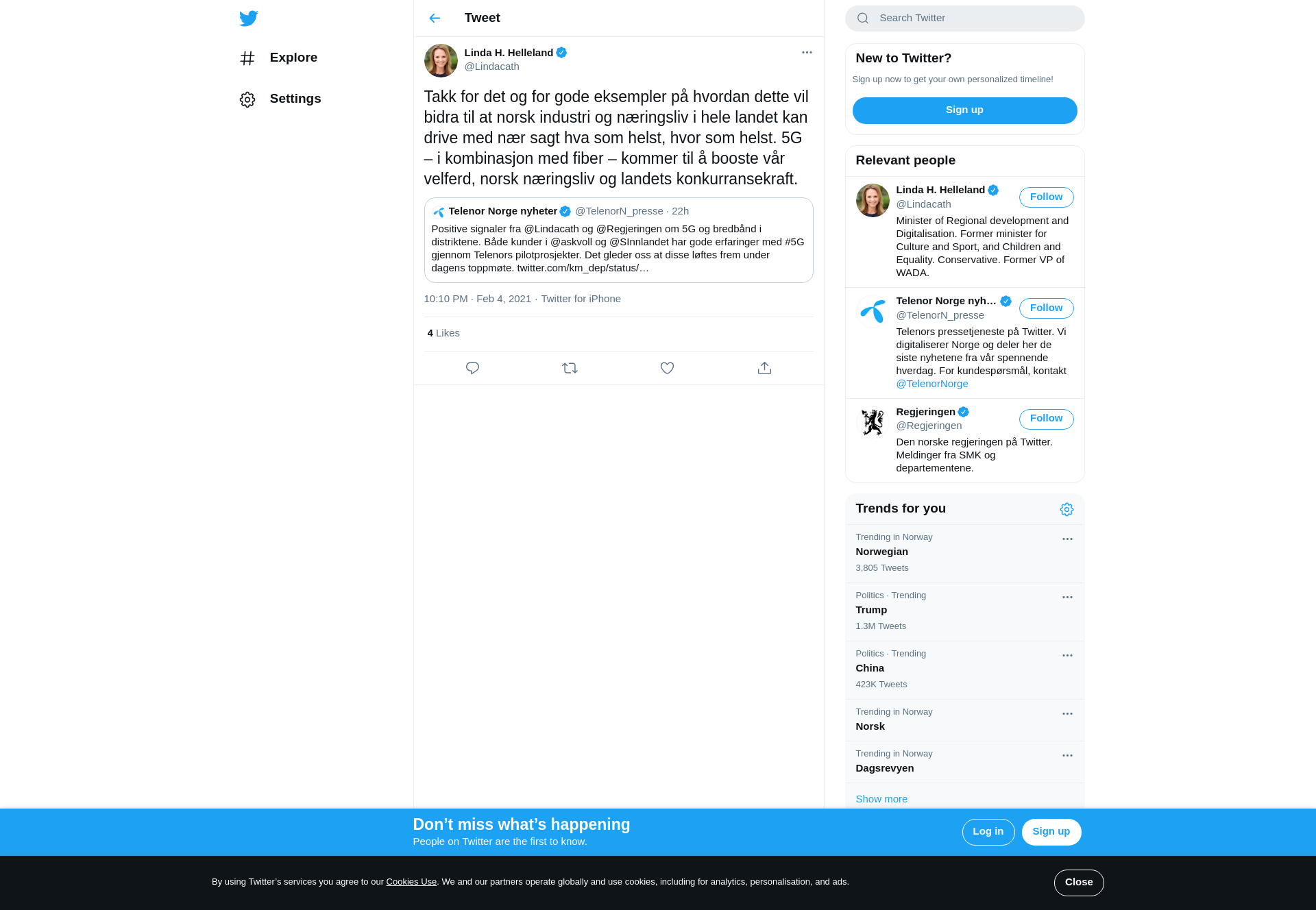The height and width of the screenshot is (910, 1316).
Task: Reply to the tweet via speech bubble icon
Action: [472, 368]
